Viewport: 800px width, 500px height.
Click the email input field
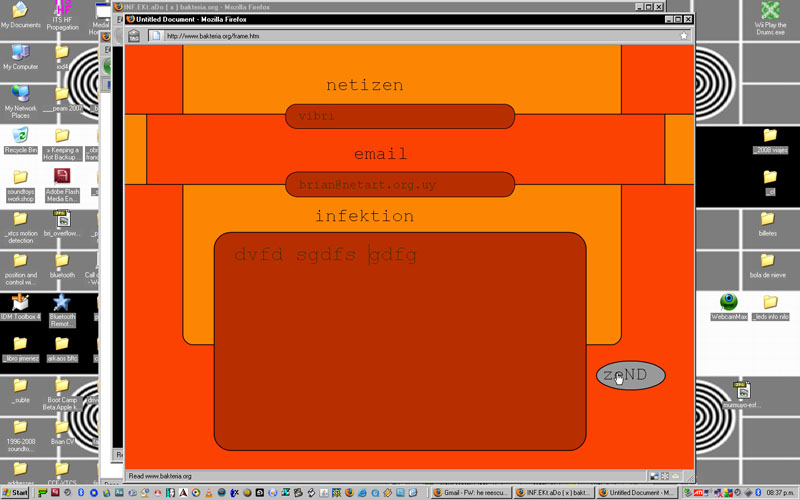(x=399, y=185)
